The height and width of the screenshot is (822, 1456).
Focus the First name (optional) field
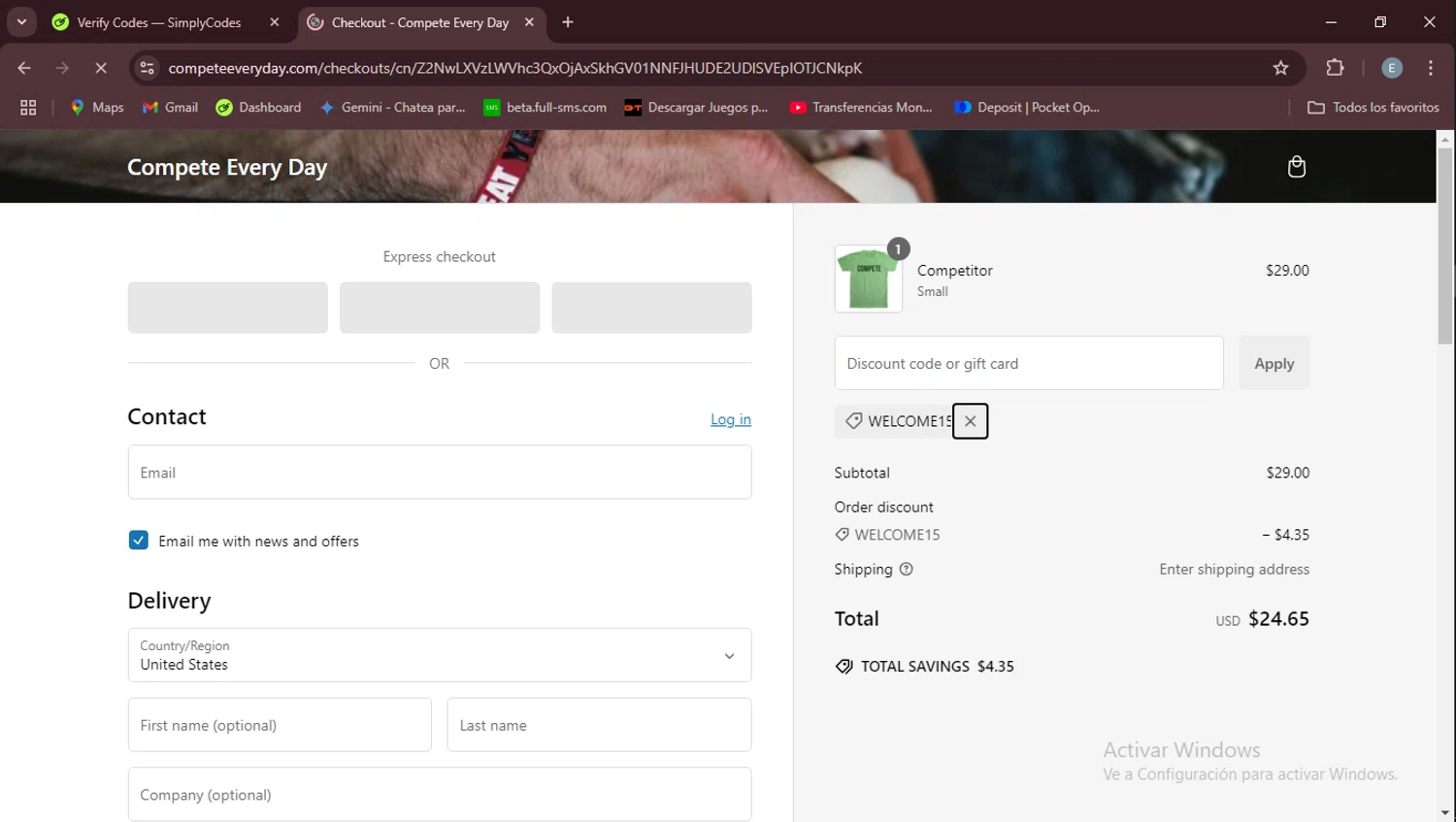pos(280,725)
